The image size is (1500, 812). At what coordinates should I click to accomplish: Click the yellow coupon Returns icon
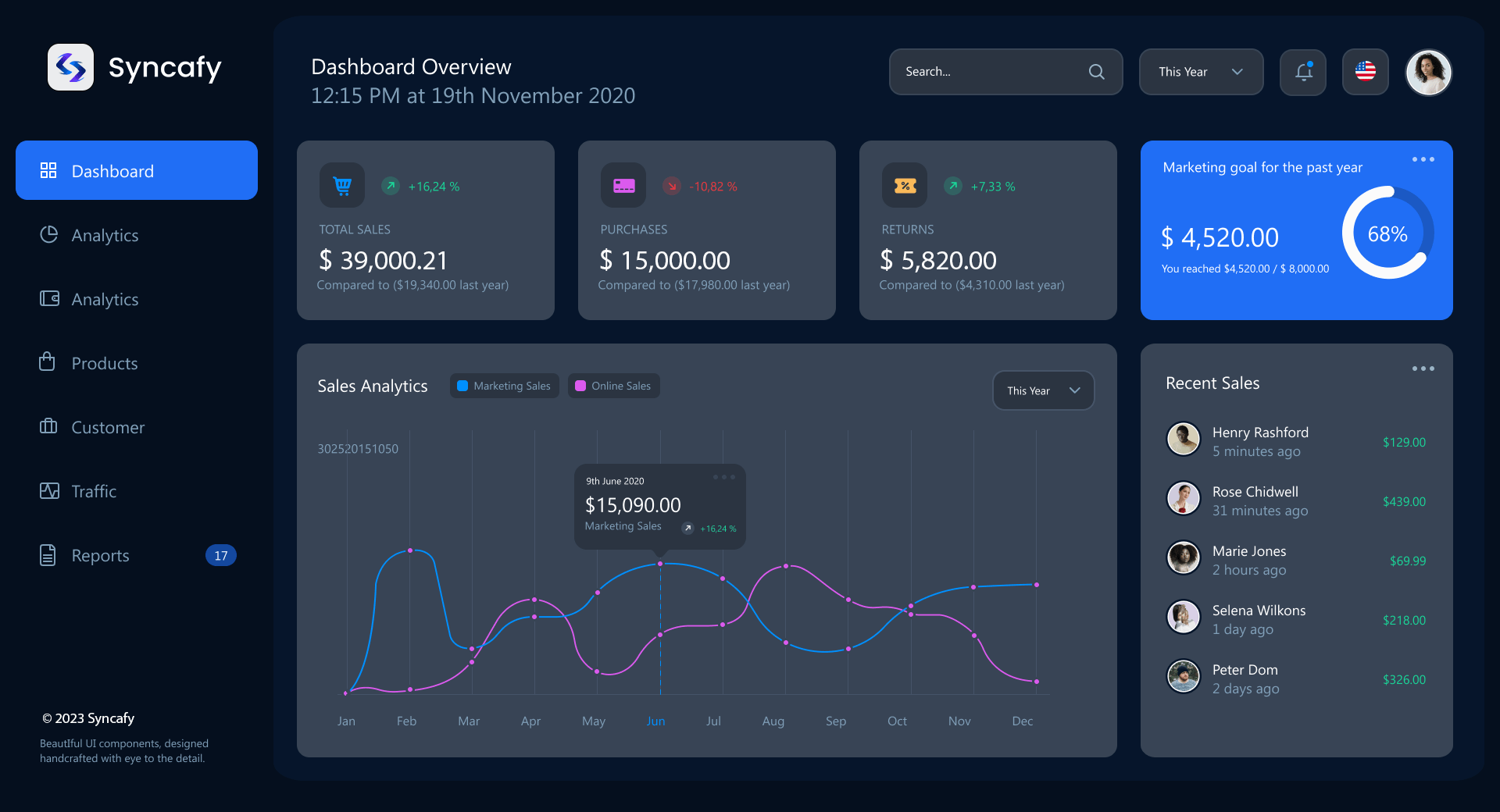[x=905, y=186]
